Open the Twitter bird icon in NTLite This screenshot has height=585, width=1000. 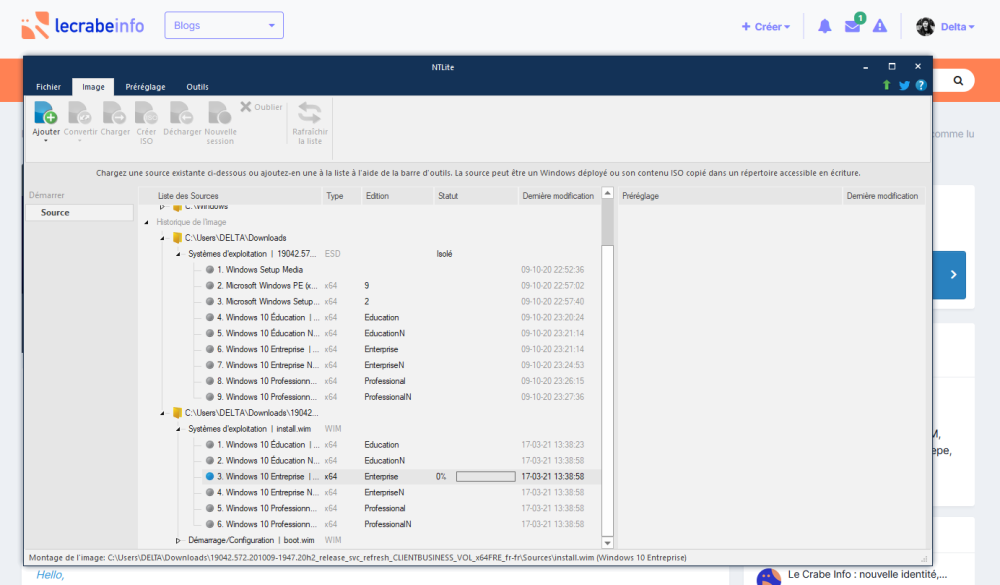(x=904, y=86)
